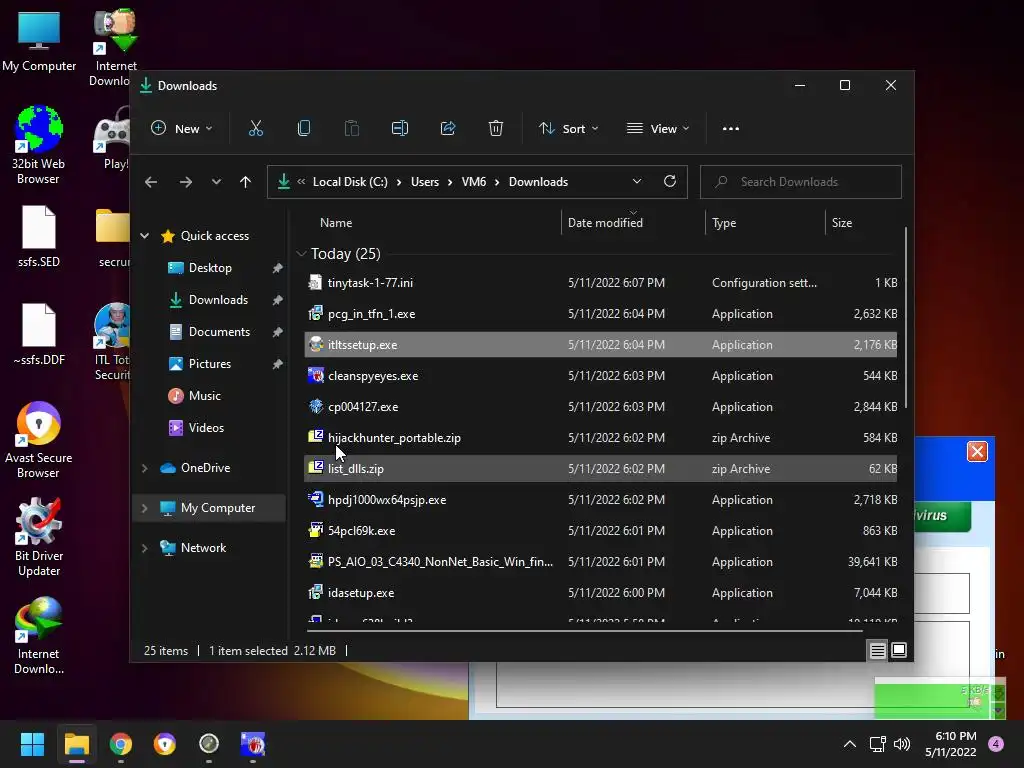Screen dimensions: 1024x768
Task: Select Avast Secure Browser desktop shortcut
Action: (x=39, y=440)
